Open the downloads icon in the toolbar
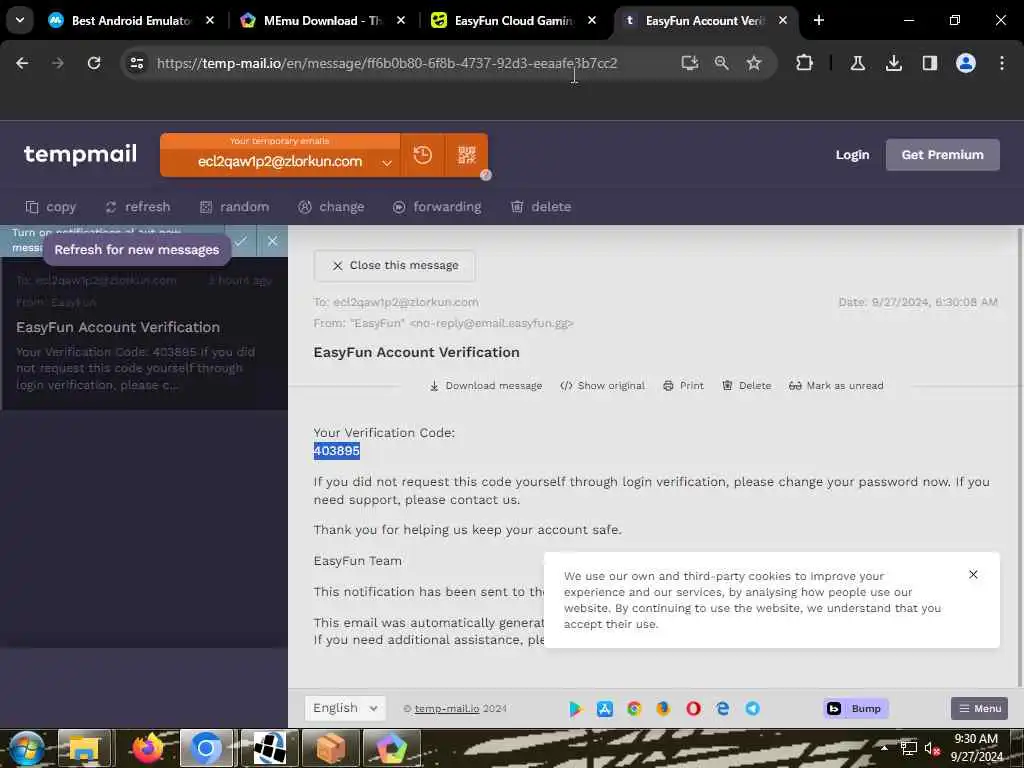 pyautogui.click(x=893, y=63)
